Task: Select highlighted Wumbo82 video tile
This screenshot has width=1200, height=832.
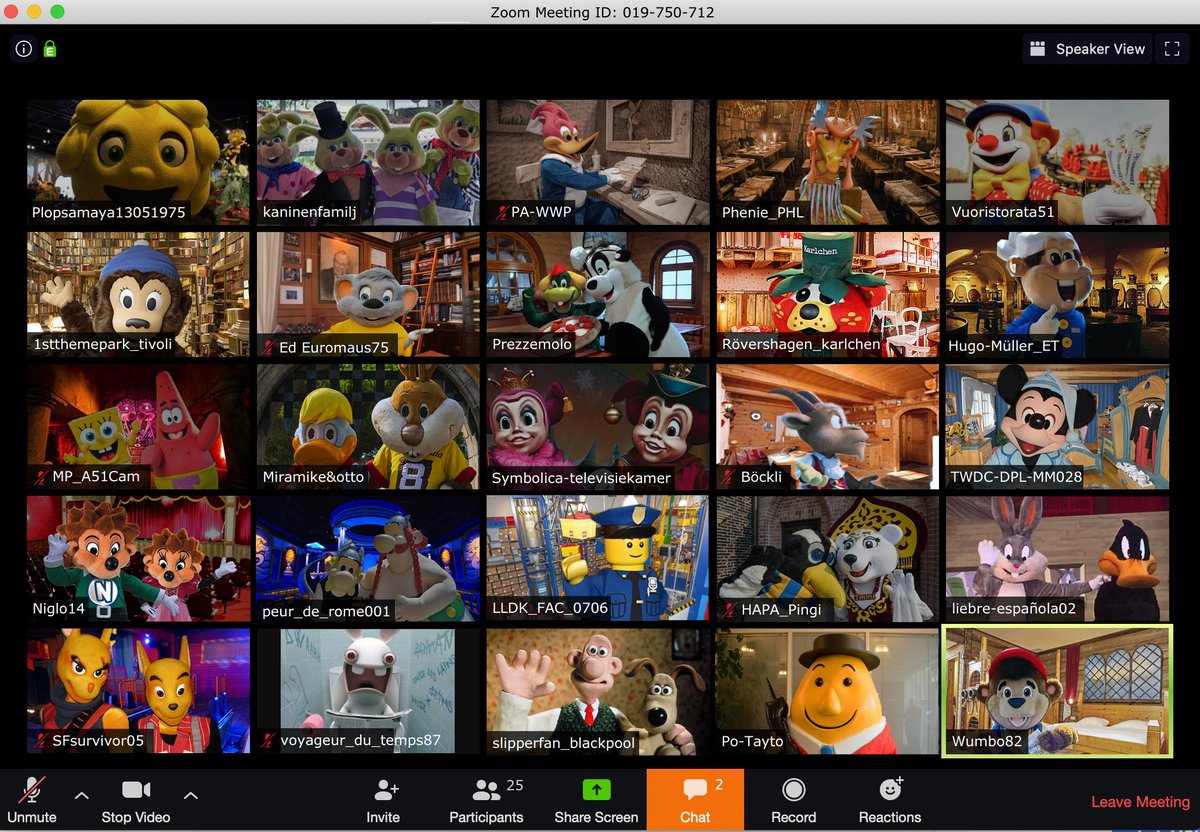Action: tap(1057, 691)
